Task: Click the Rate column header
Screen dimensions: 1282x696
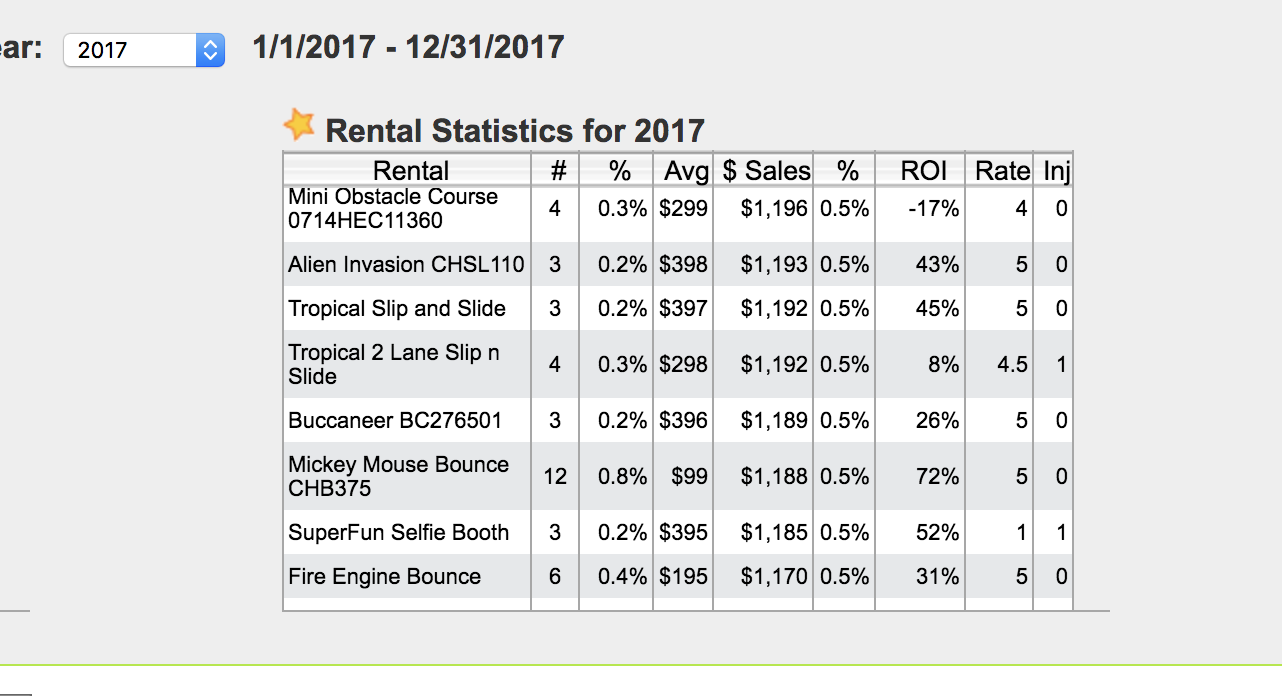Action: click(1002, 171)
